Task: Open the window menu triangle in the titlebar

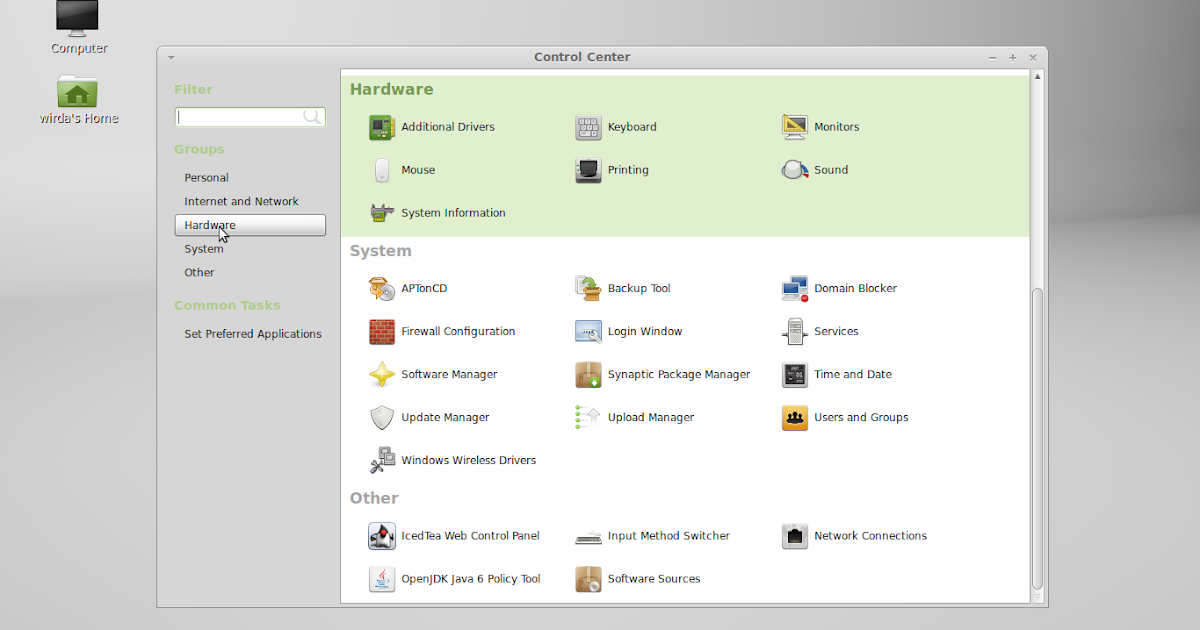Action: pos(171,57)
